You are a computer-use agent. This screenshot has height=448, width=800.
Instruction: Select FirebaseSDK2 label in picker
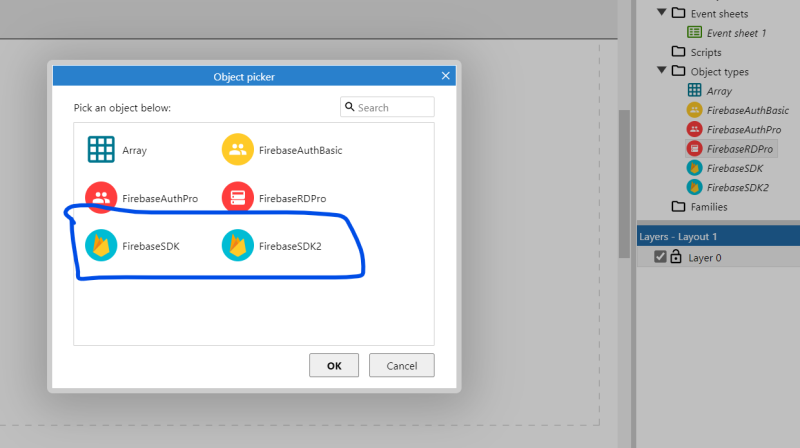(290, 246)
